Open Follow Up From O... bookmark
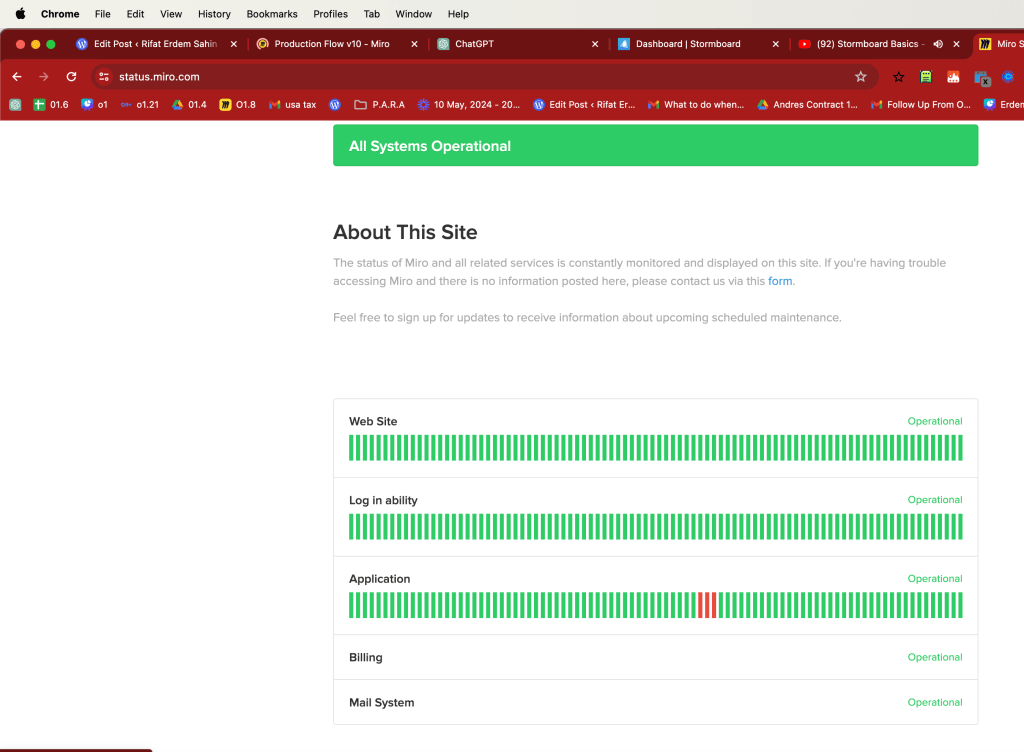 coord(921,104)
